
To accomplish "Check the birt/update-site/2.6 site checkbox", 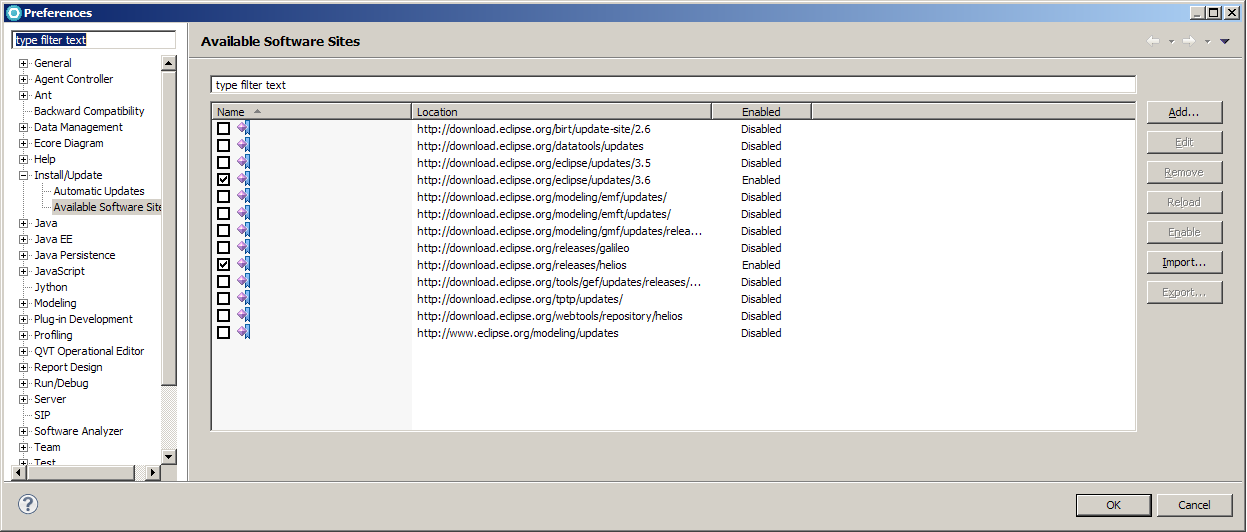I will pos(223,128).
